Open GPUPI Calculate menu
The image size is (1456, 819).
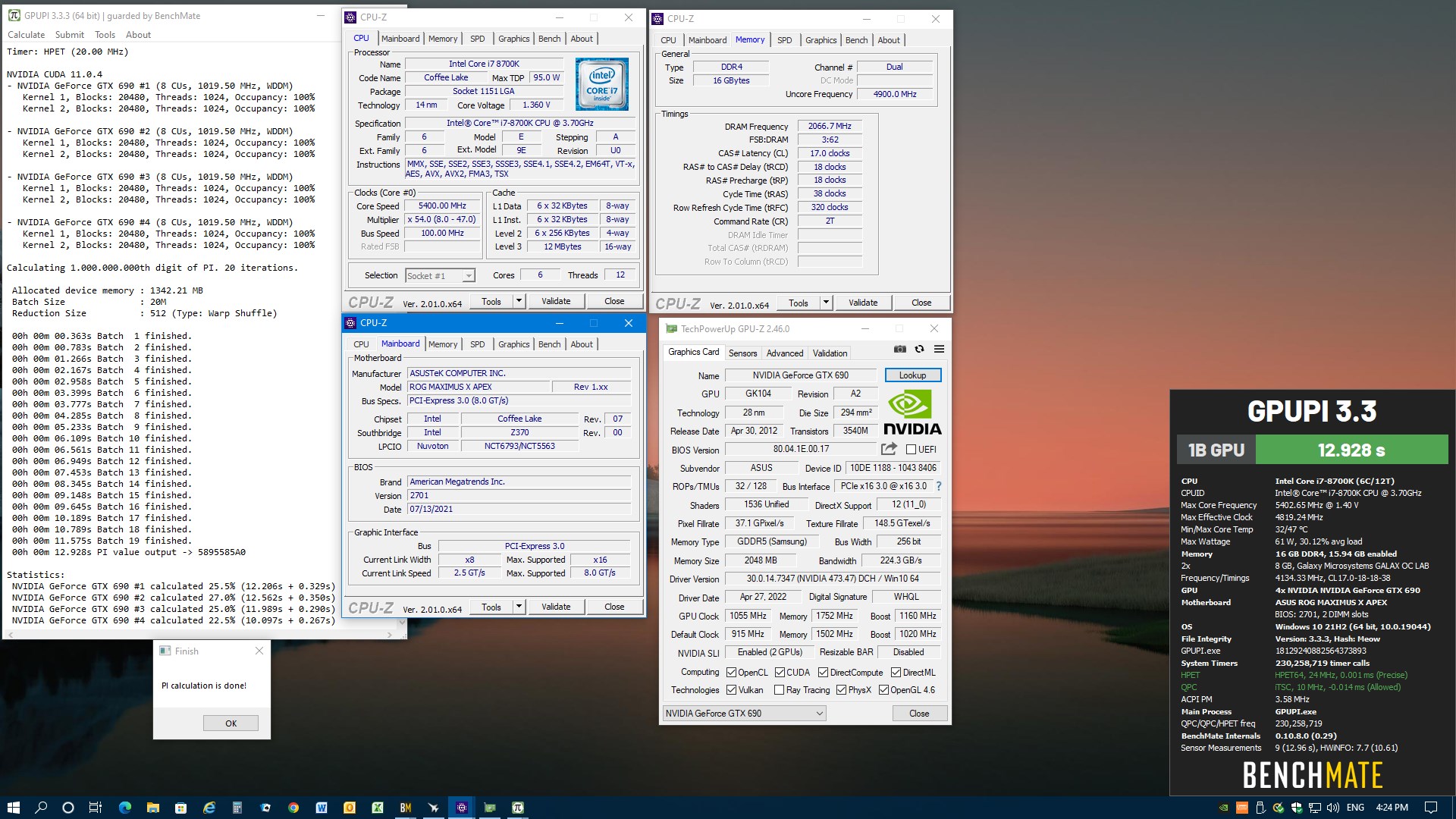[x=26, y=35]
